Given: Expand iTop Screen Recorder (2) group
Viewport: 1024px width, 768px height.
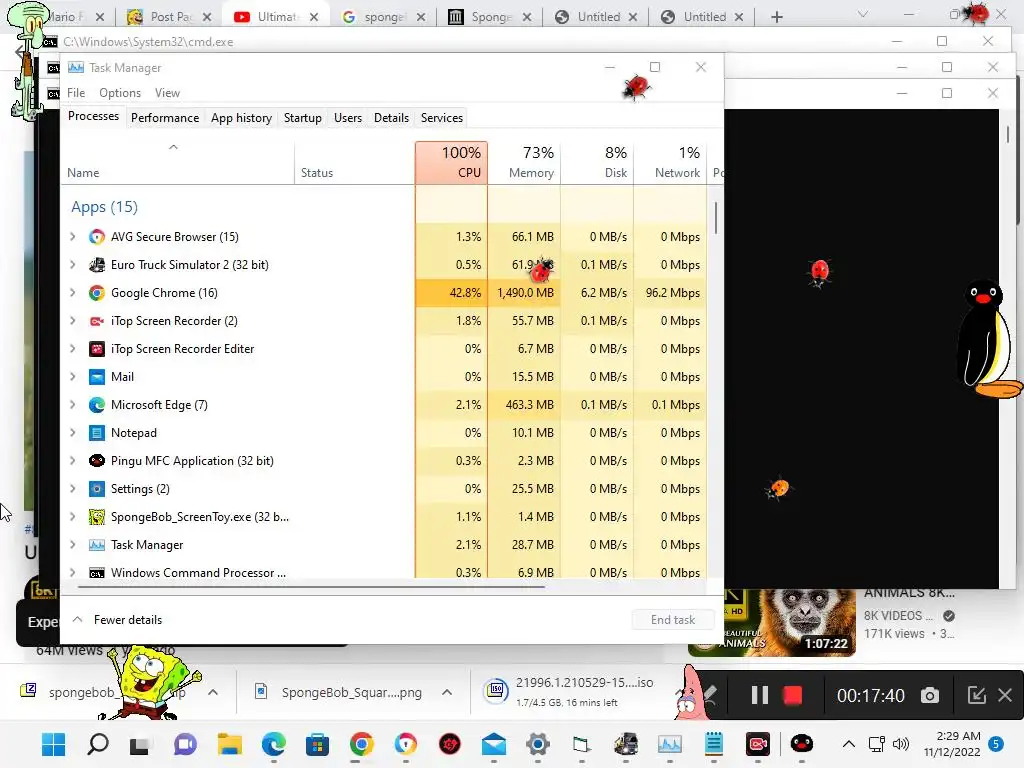Looking at the screenshot, I should (x=72, y=321).
